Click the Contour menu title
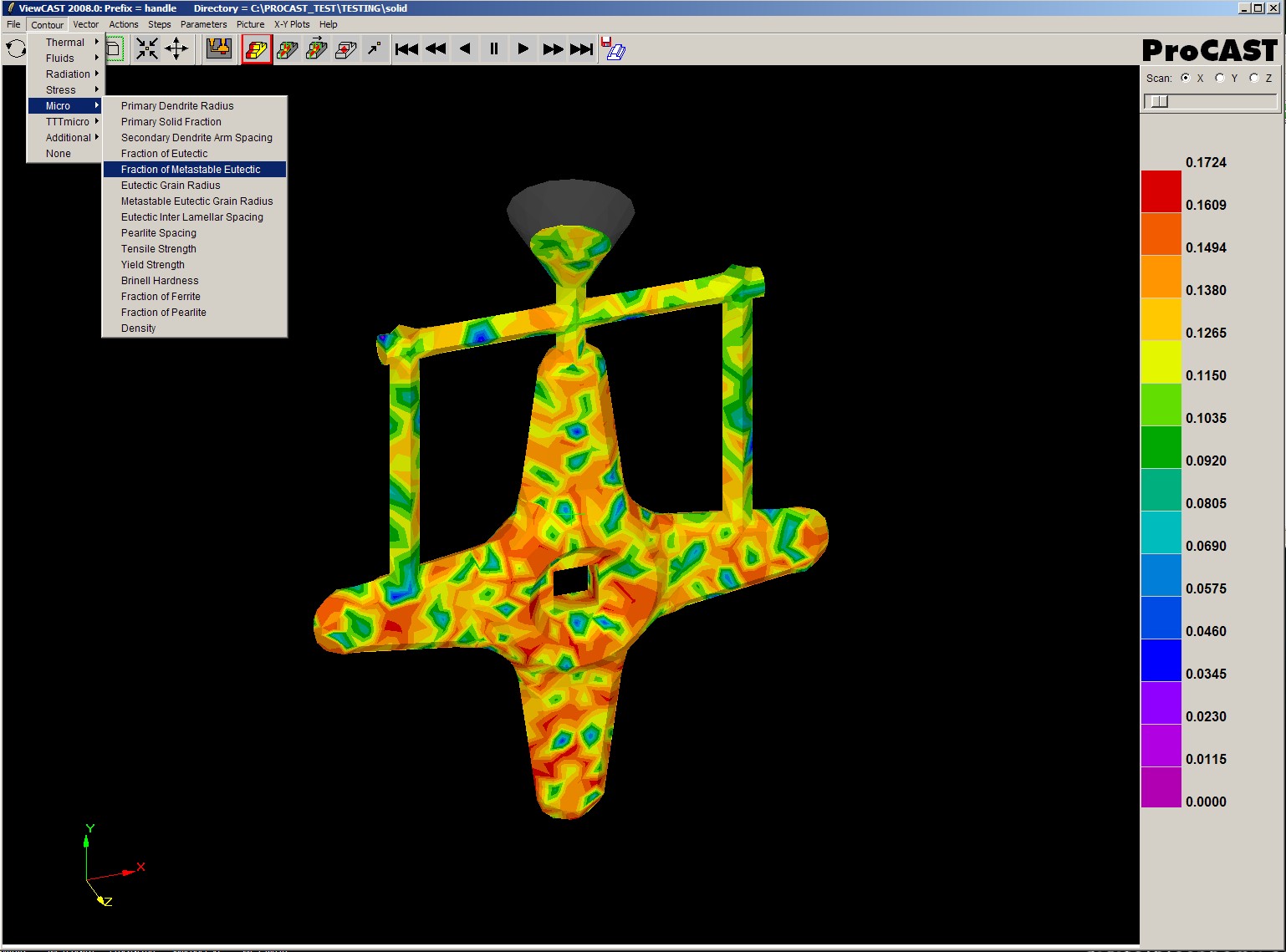 pyautogui.click(x=48, y=25)
